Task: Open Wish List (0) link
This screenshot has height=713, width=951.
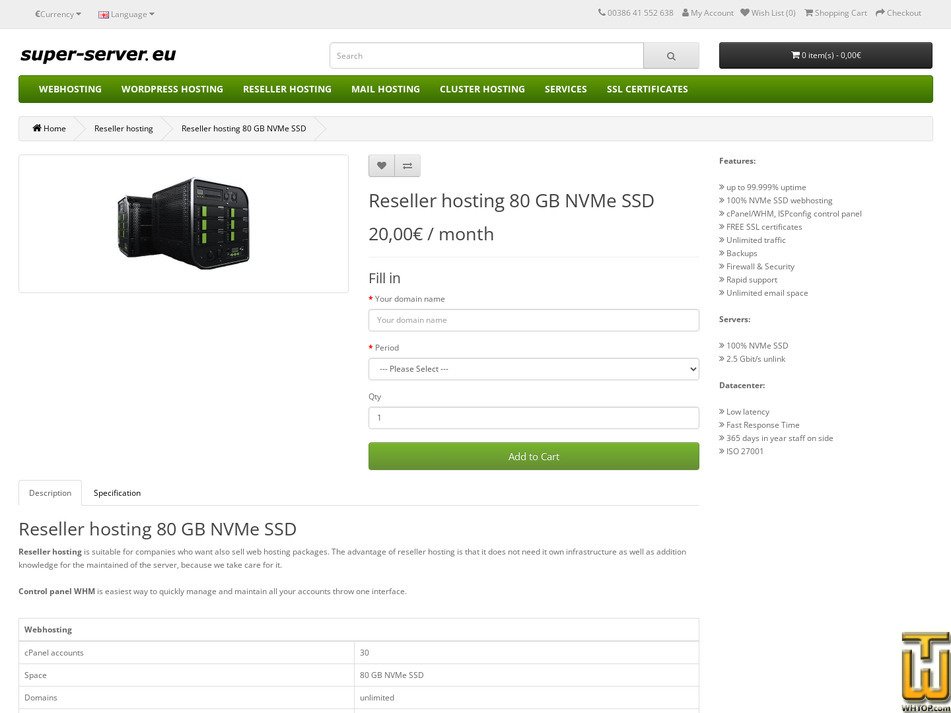Action: (768, 13)
